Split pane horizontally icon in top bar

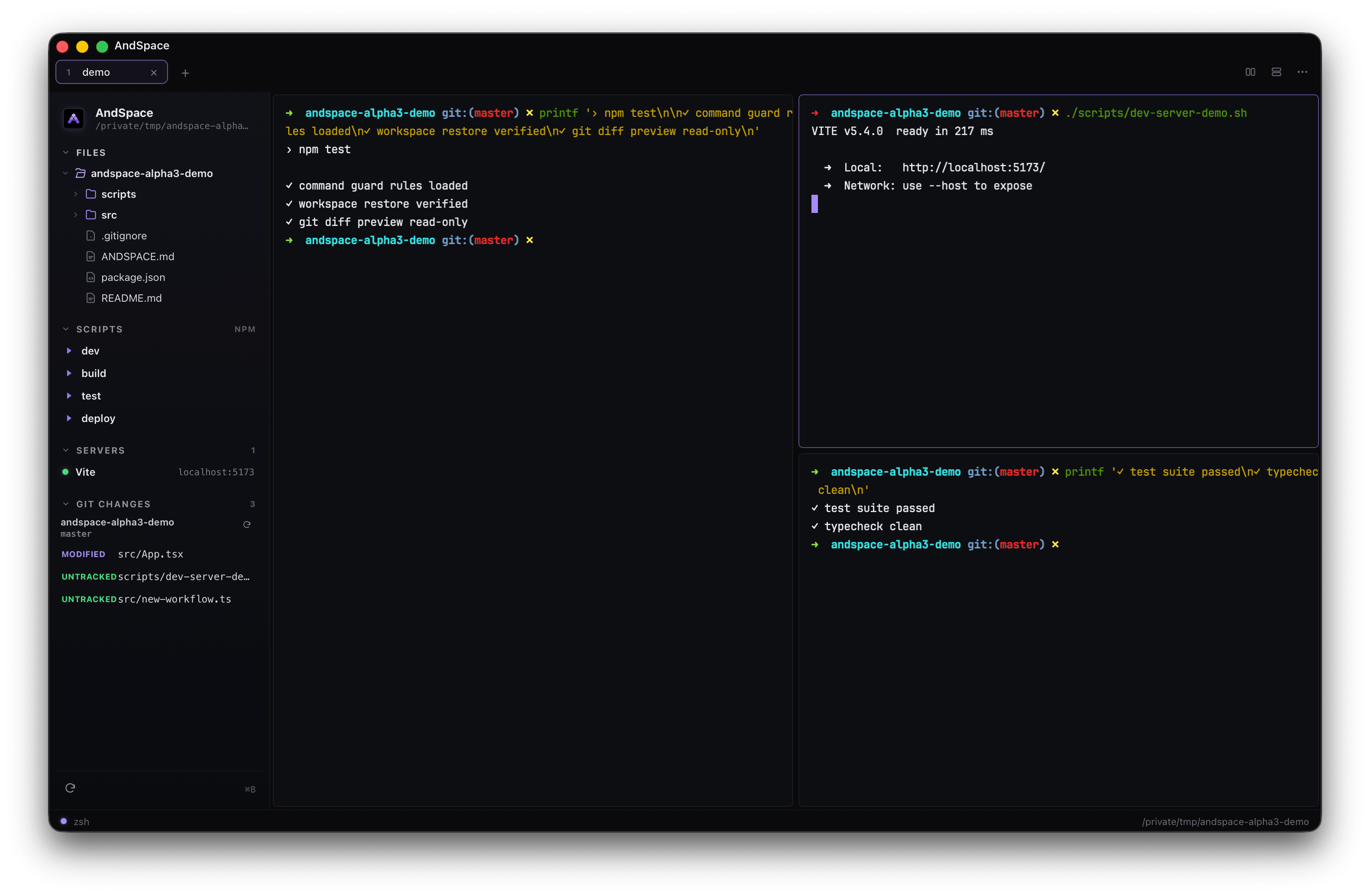(1276, 72)
